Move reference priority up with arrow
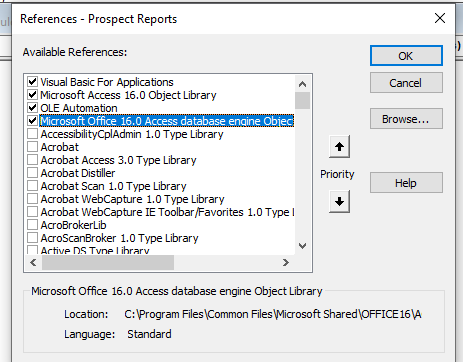 (x=339, y=147)
